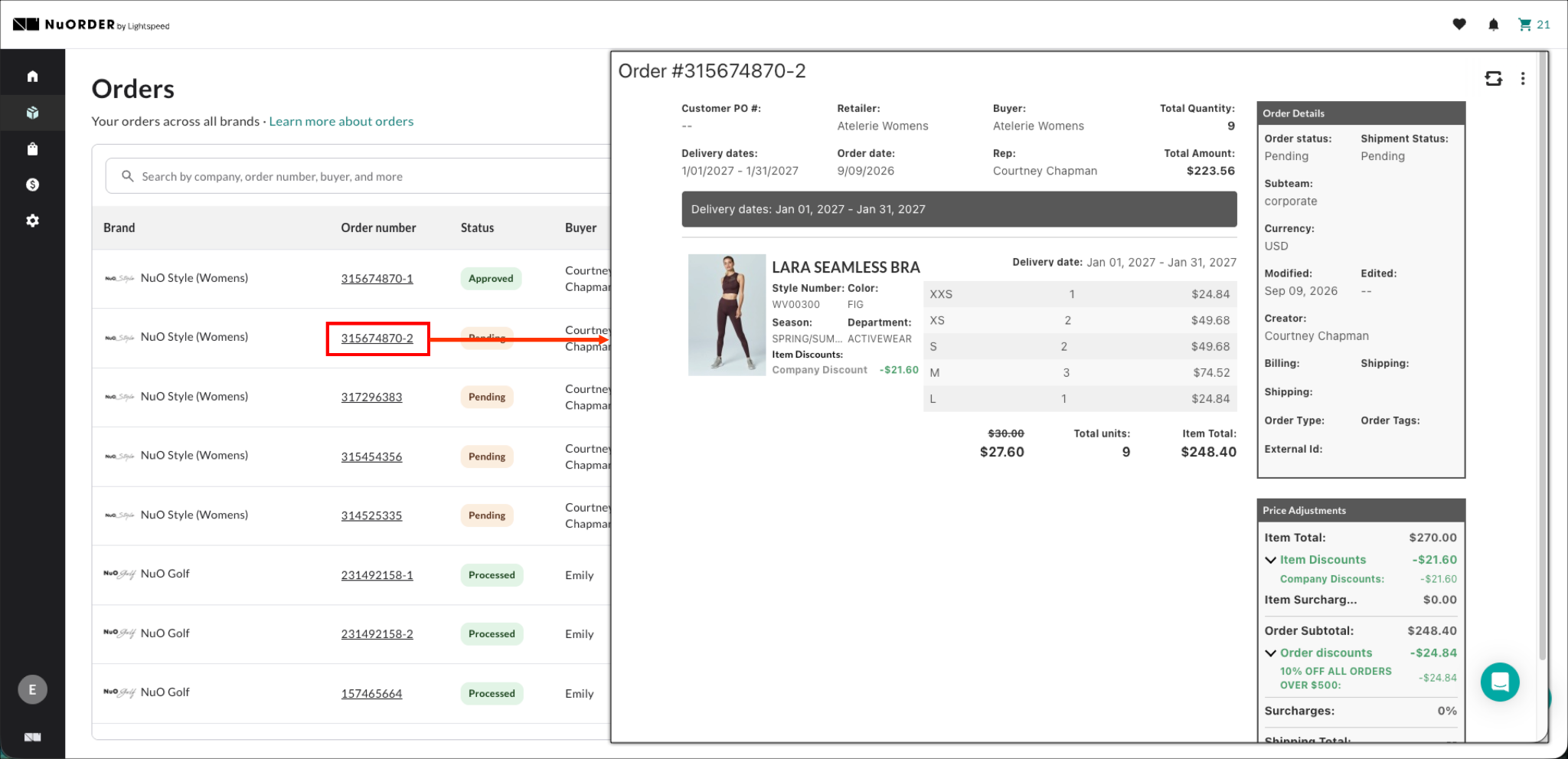Viewport: 1568px width, 759px height.
Task: Open the Home icon in sidebar
Action: [32, 76]
